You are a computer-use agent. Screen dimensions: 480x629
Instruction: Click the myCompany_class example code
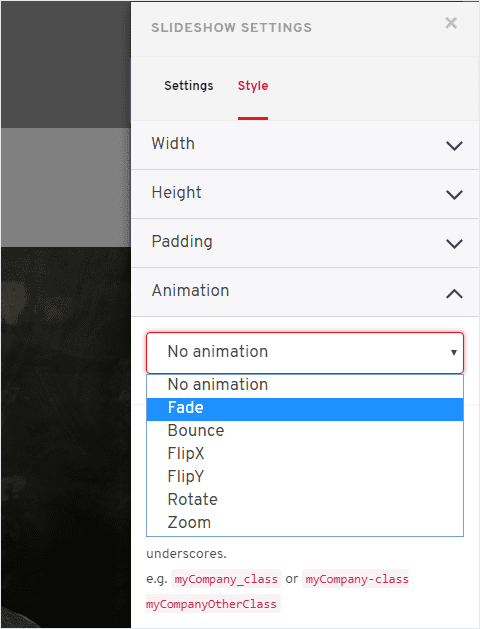[x=226, y=579]
